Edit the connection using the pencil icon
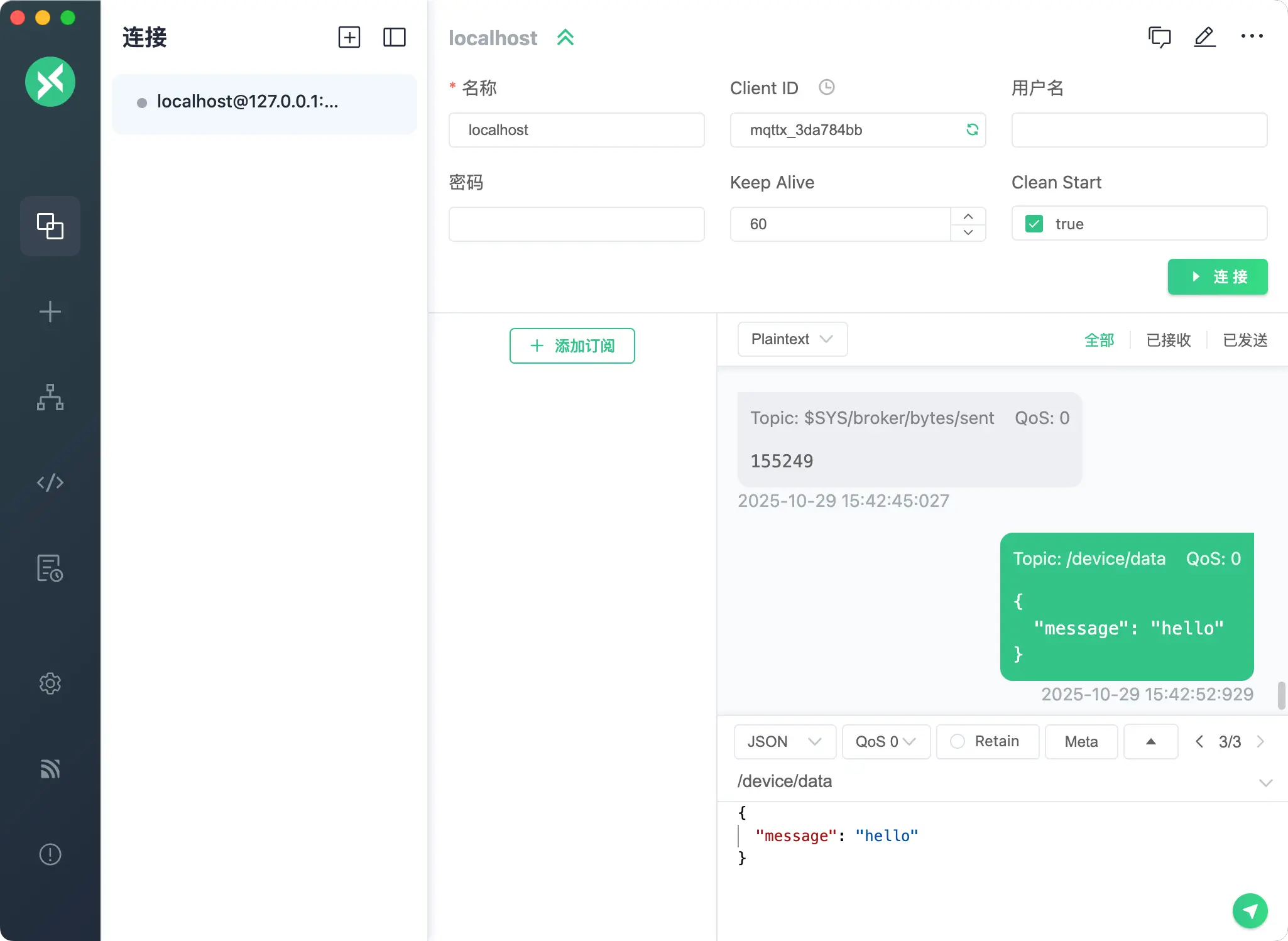Image resolution: width=1288 pixels, height=941 pixels. coord(1204,37)
